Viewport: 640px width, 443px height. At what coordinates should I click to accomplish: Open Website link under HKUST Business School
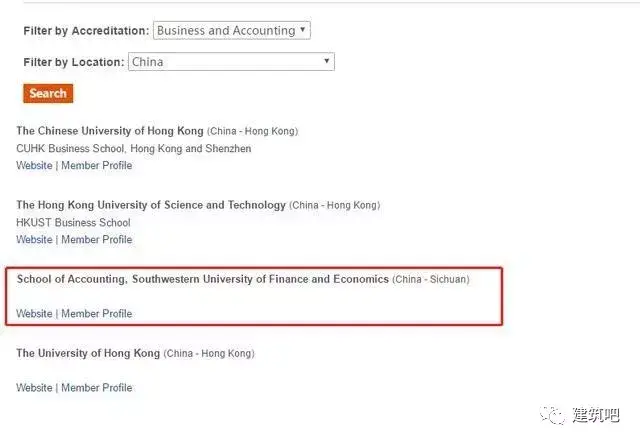coord(34,240)
